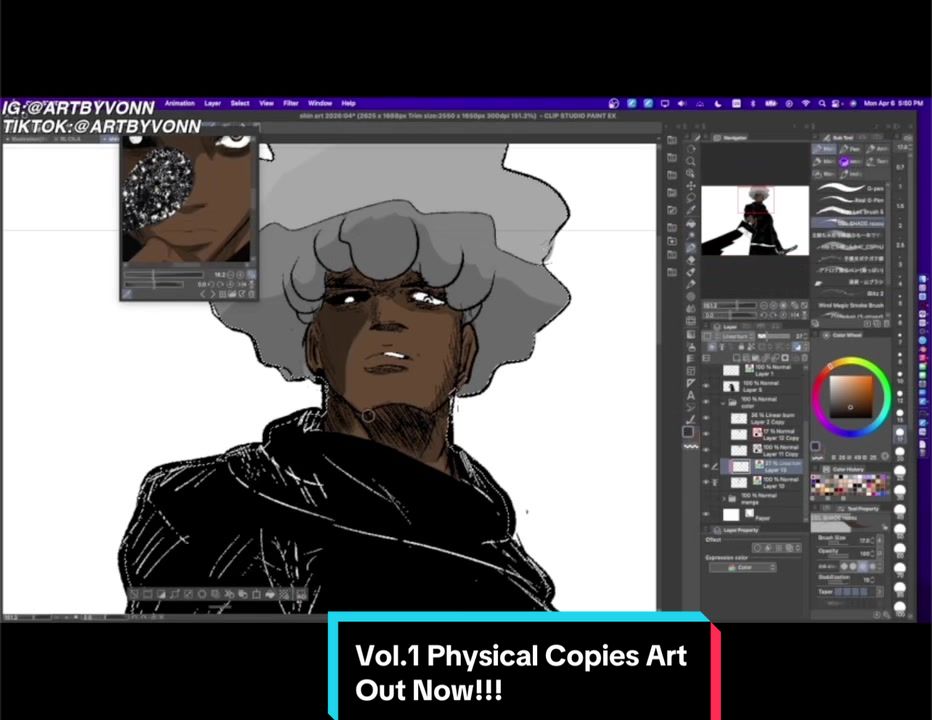Open the Animation menu
Viewport: 932px width, 720px height.
[x=180, y=103]
